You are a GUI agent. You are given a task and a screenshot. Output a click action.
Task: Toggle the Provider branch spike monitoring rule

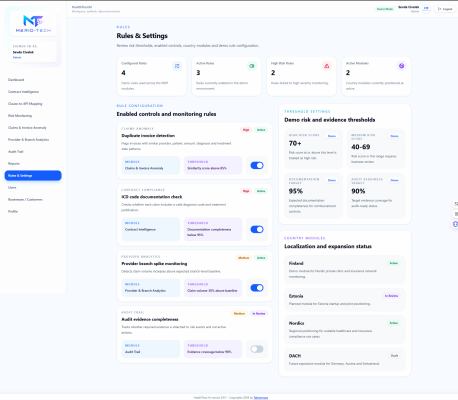[257, 288]
